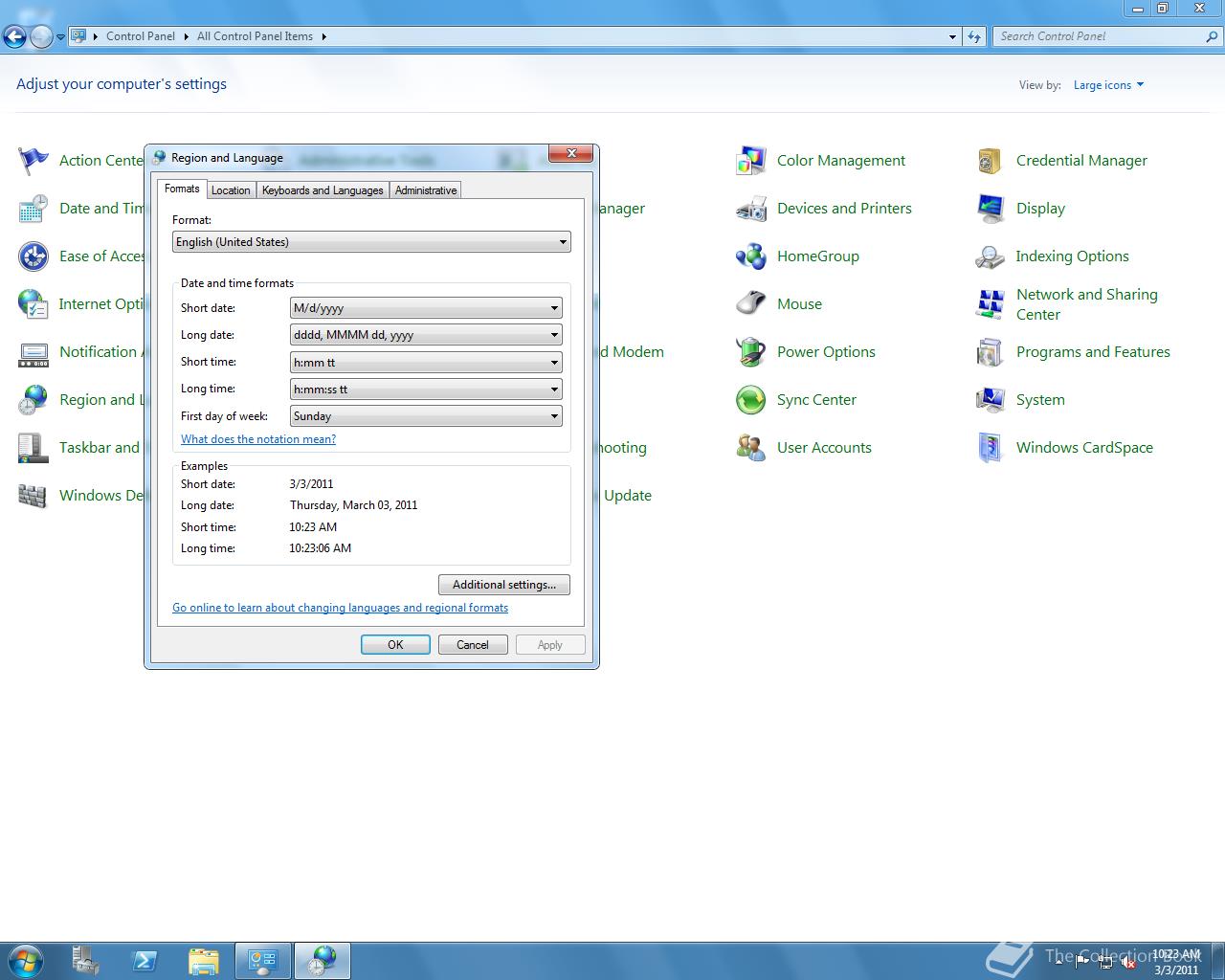
Task: Open the User Accounts icon
Action: (751, 448)
